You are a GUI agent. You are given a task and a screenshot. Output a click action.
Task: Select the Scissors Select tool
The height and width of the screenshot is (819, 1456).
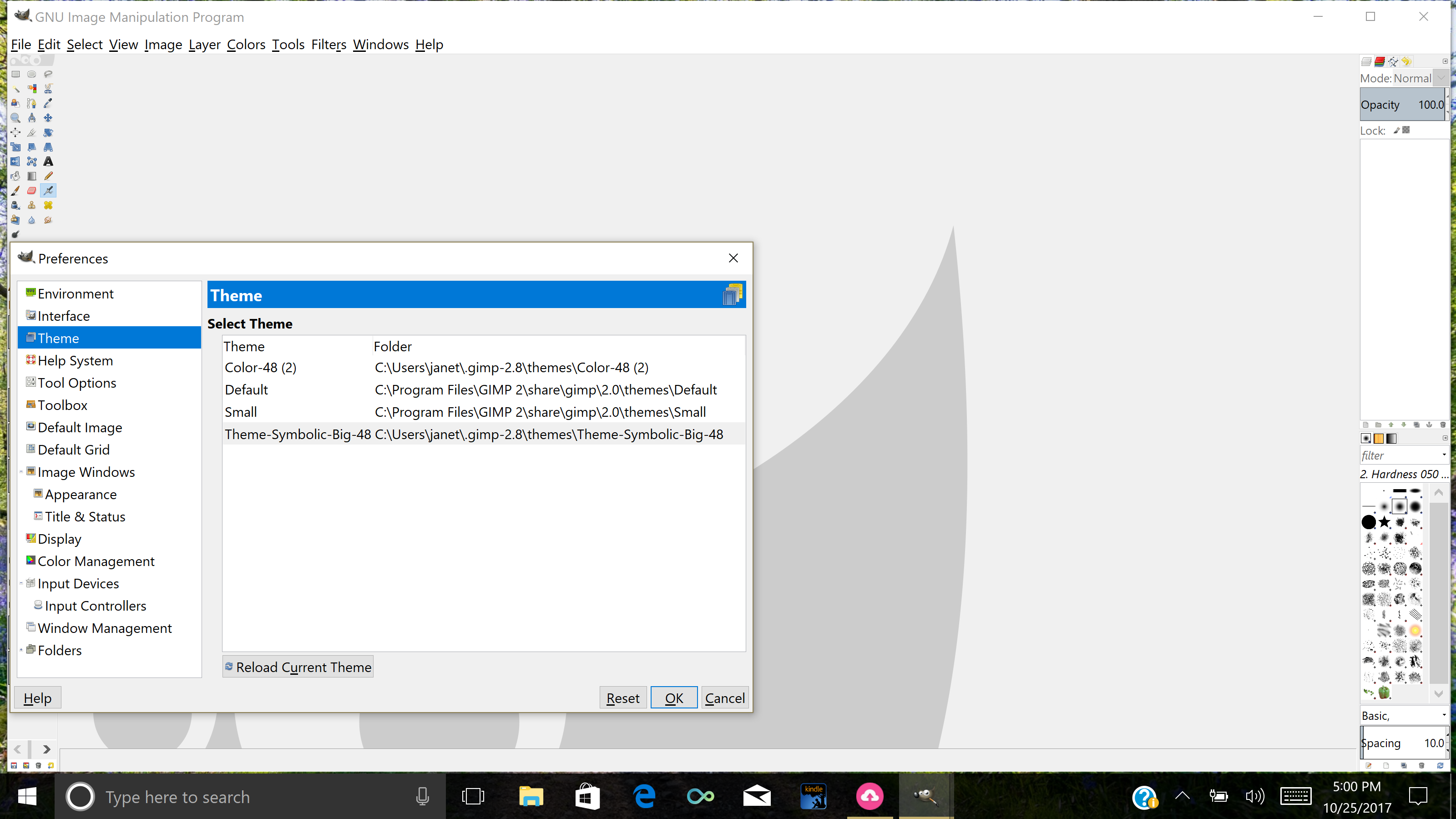tap(48, 89)
